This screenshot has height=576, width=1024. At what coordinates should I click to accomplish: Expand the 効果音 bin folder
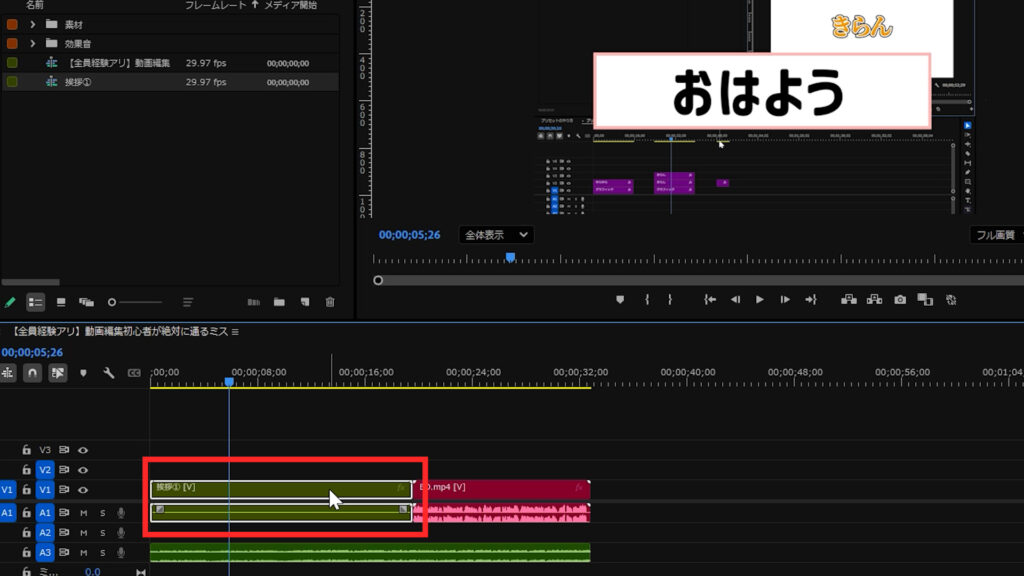click(x=33, y=44)
